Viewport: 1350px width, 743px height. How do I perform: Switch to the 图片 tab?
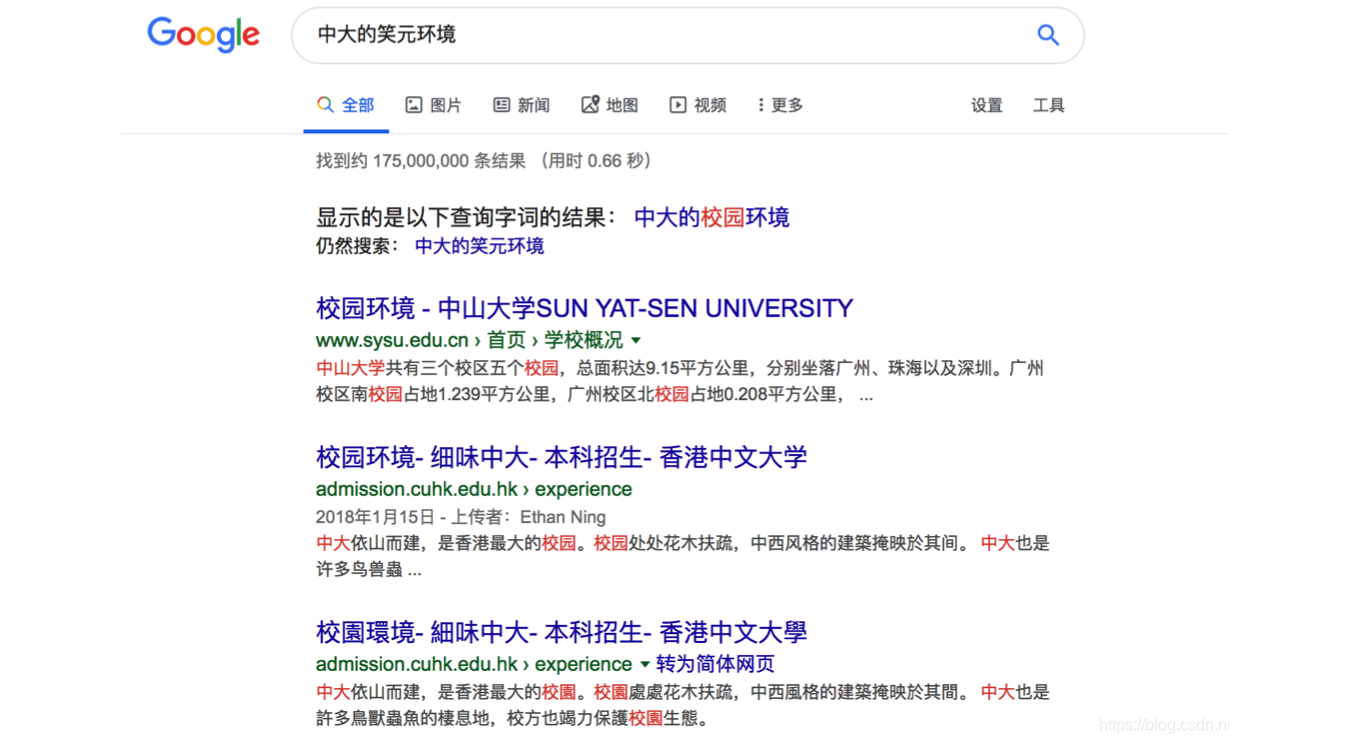tap(433, 105)
